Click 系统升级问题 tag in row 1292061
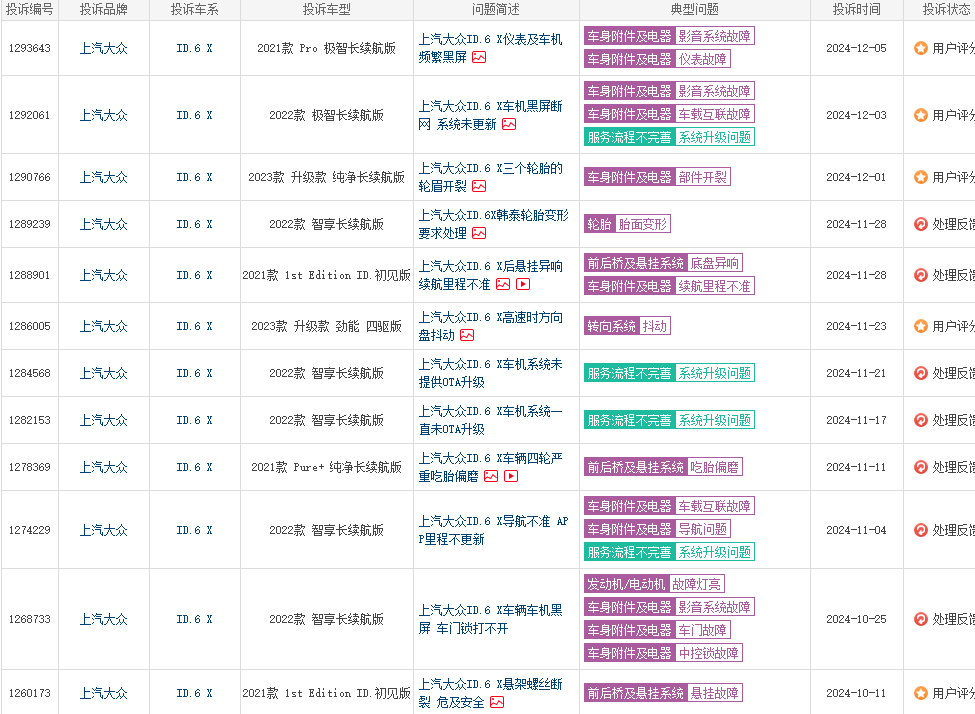Screen dimensions: 975x714 [x=714, y=137]
